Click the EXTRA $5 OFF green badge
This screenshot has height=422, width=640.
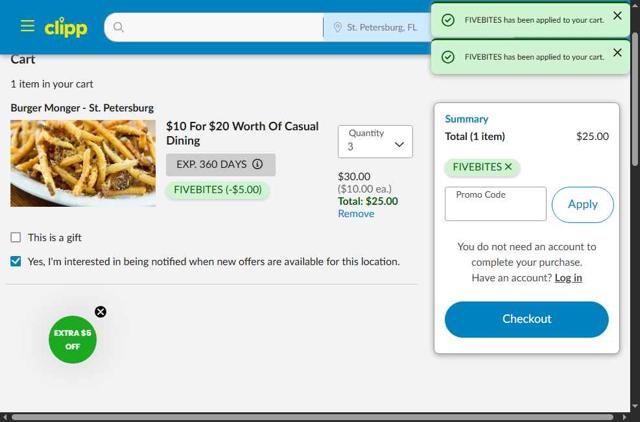[73, 340]
